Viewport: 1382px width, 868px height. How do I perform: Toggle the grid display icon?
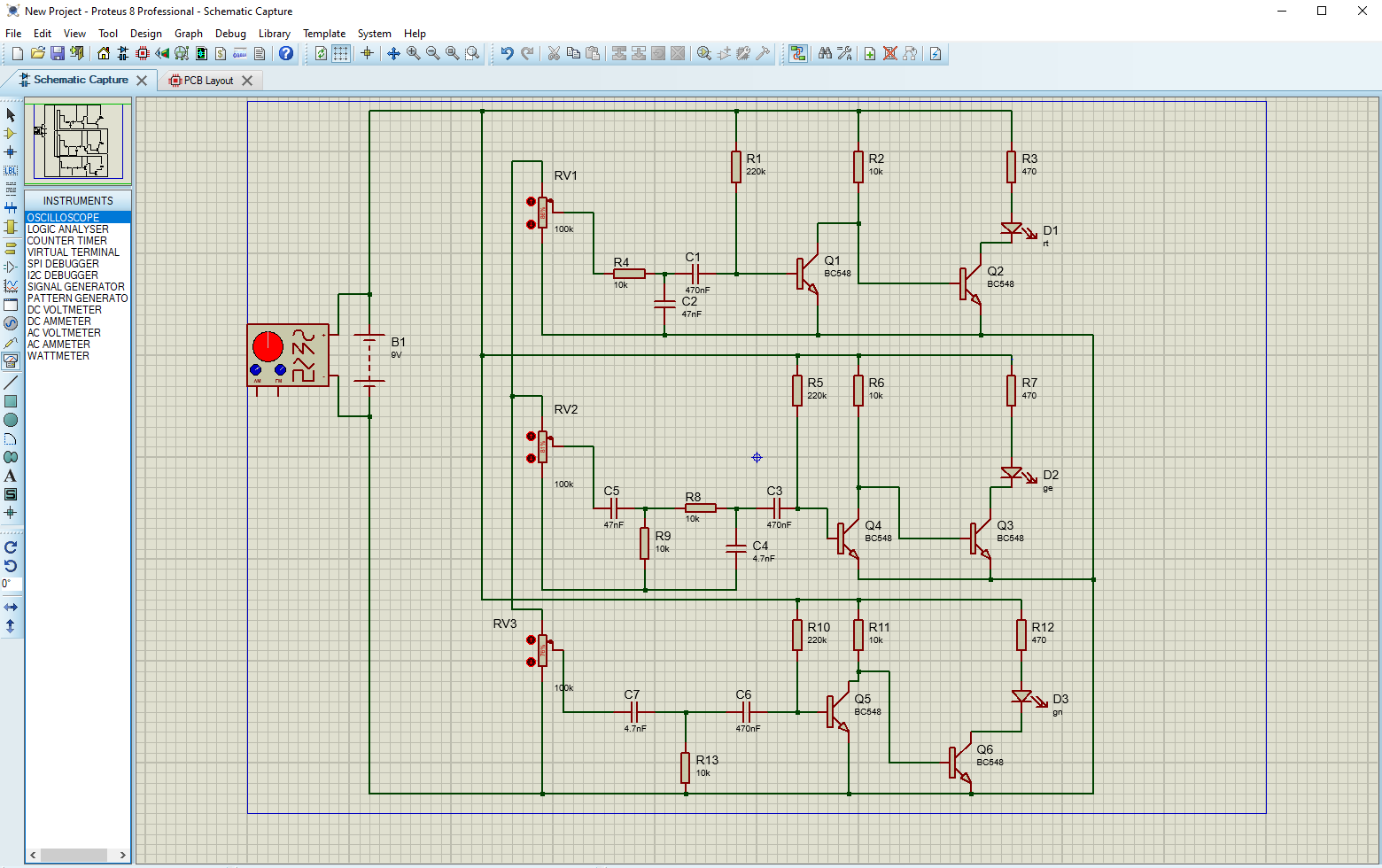click(x=340, y=54)
